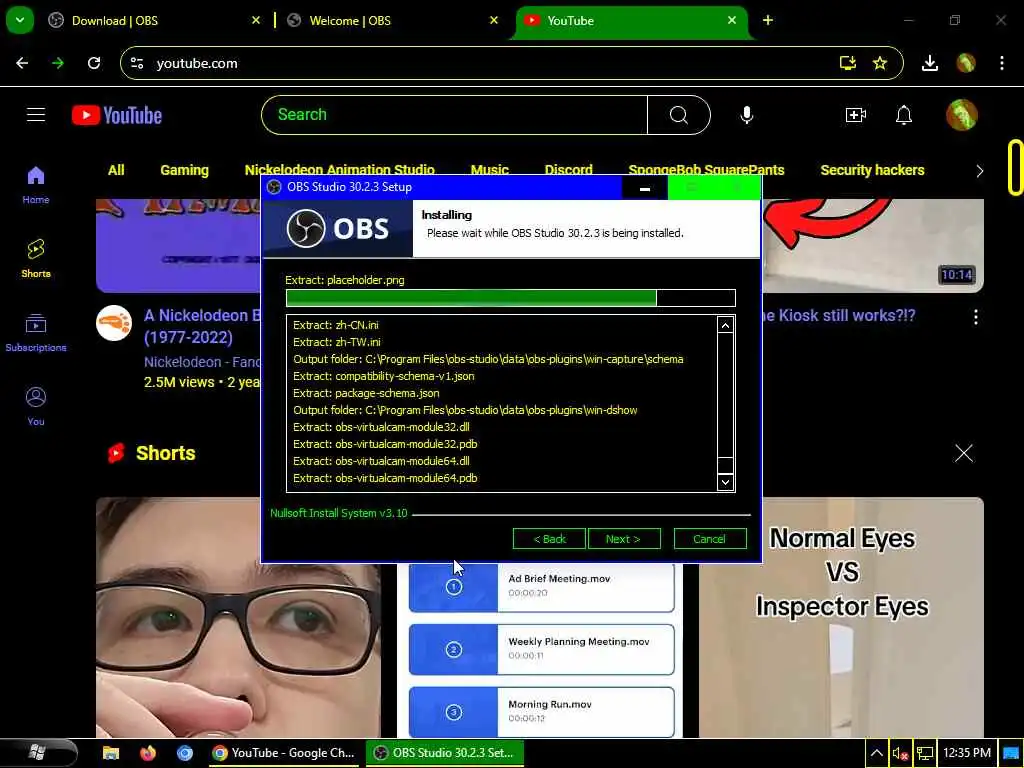Viewport: 1024px width, 768px height.
Task: Select the Gaming category chip
Action: click(x=185, y=170)
